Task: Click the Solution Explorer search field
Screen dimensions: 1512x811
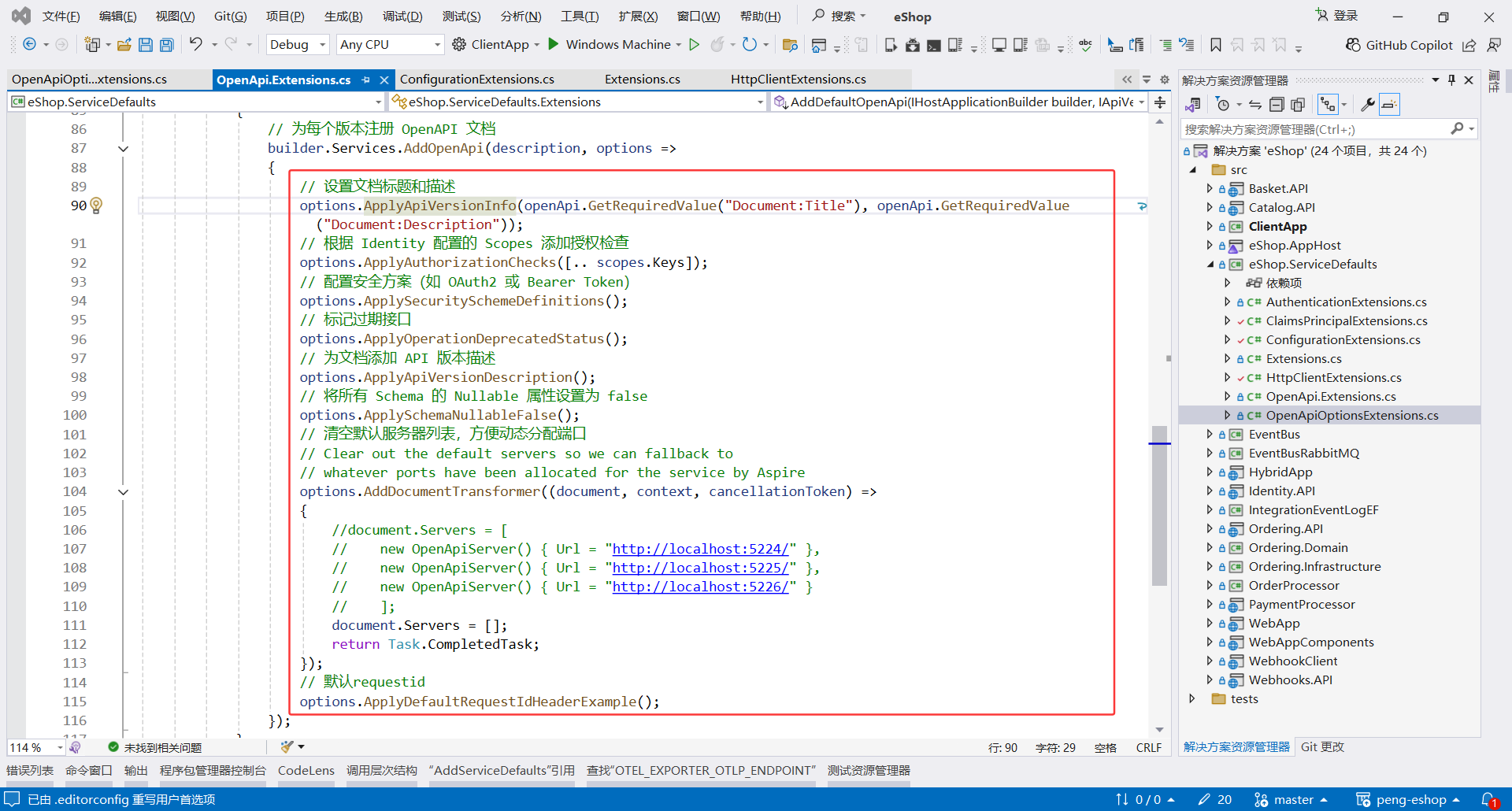Action: tap(1329, 129)
